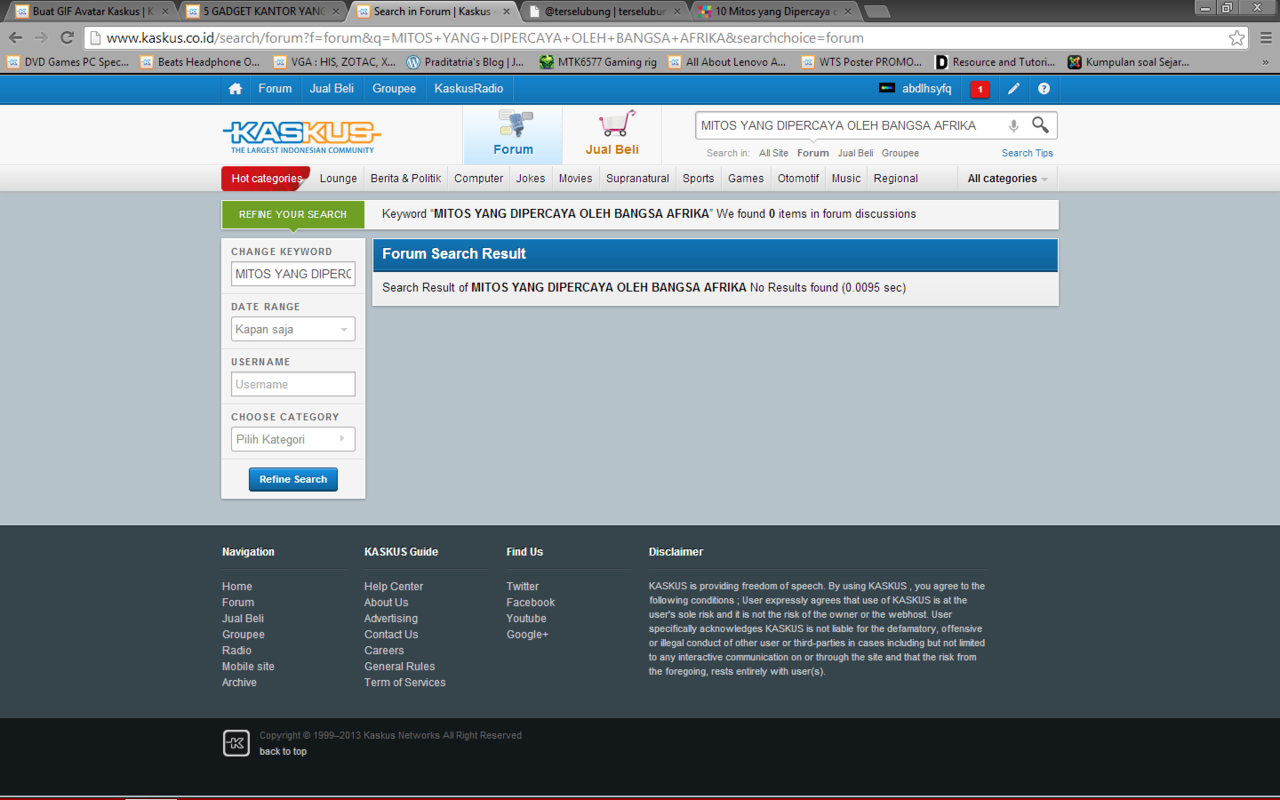Viewport: 1280px width, 800px height.
Task: Open Movies category
Action: [575, 178]
